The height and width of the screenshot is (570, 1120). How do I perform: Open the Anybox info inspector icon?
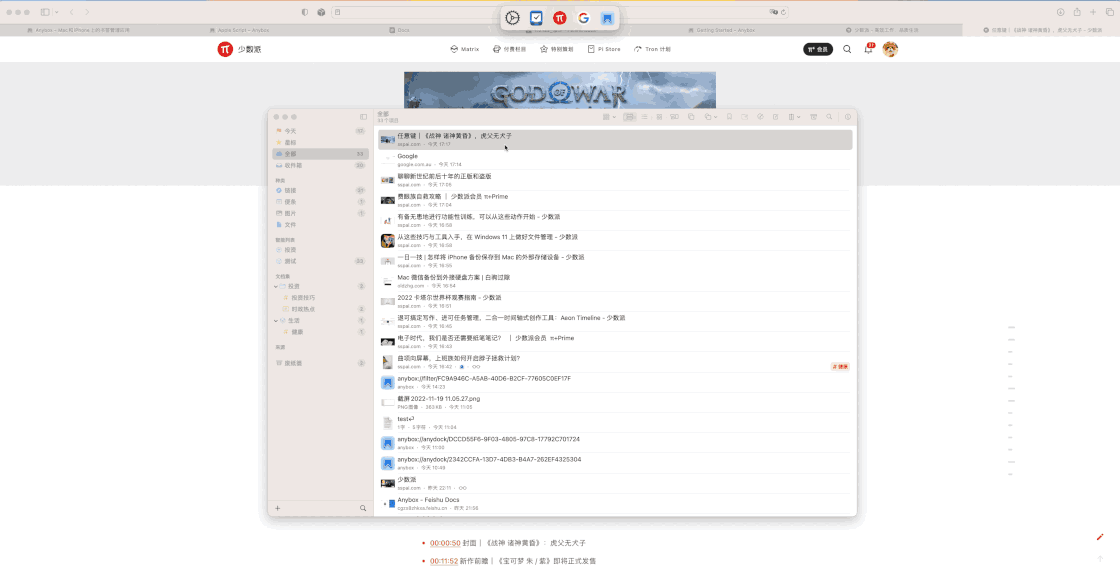click(848, 116)
